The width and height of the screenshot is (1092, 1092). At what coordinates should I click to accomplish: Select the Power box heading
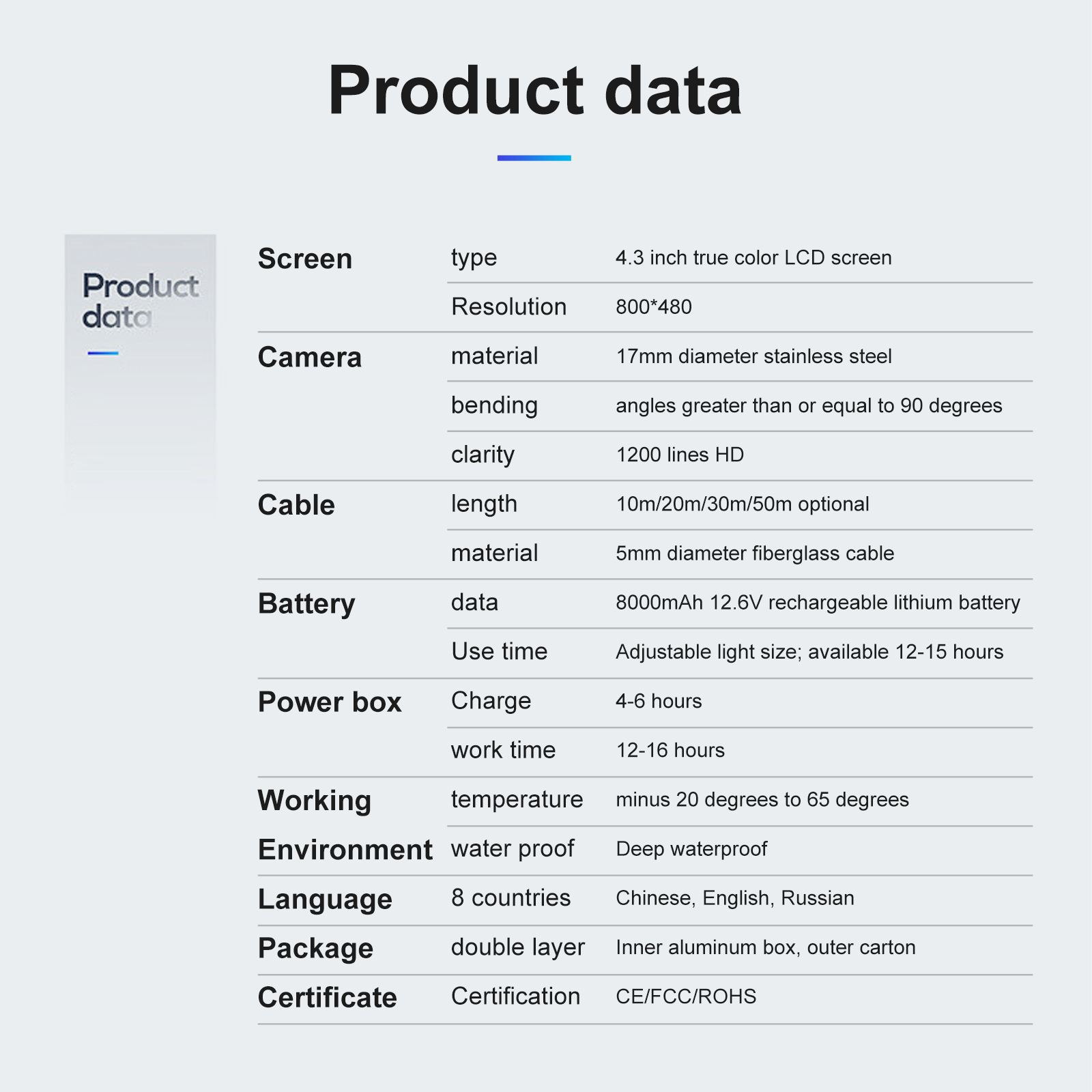click(330, 702)
